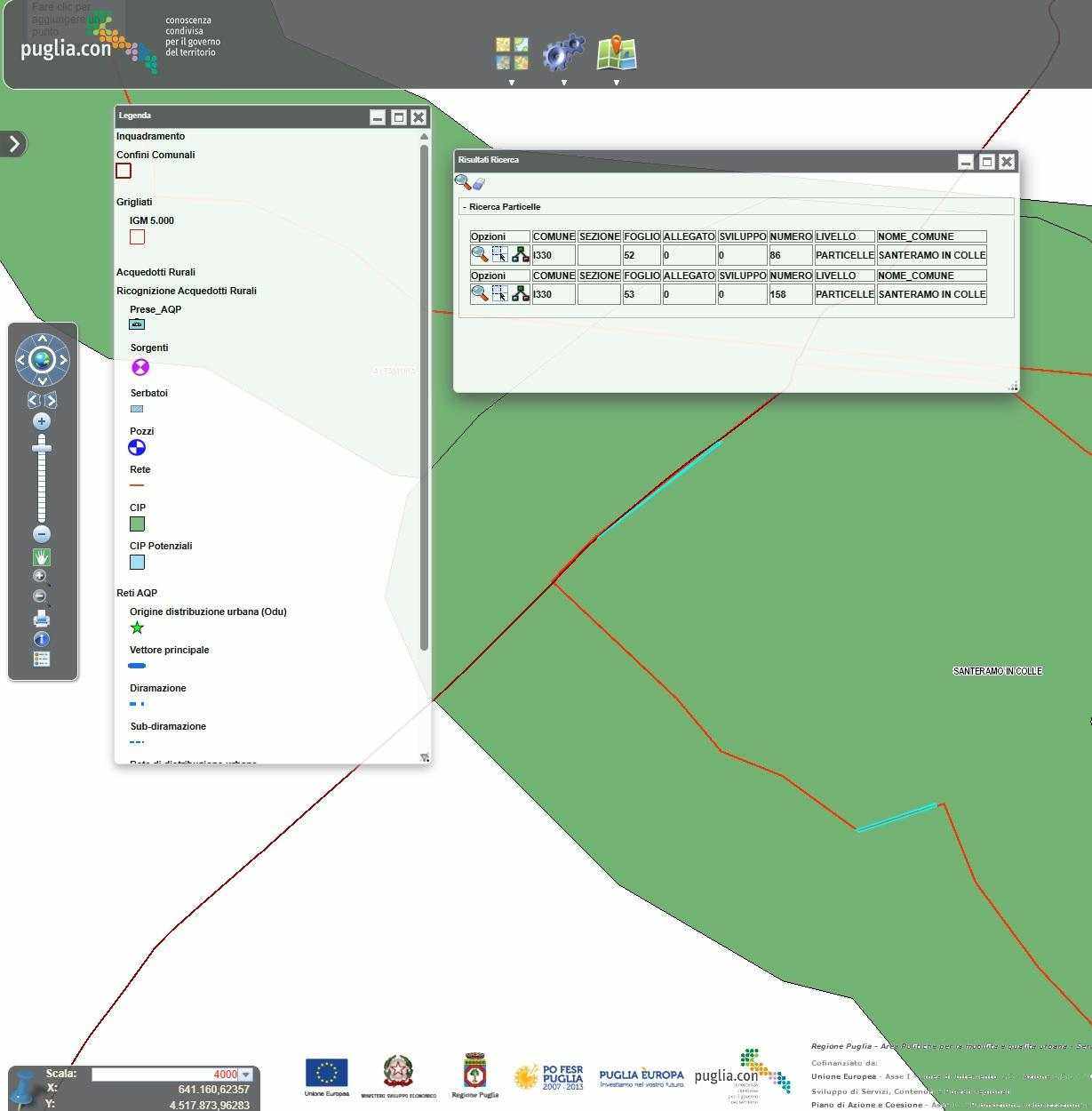Screen dimensions: 1092x1111
Task: Select the zoom-out magnifier tool
Action: point(41,598)
